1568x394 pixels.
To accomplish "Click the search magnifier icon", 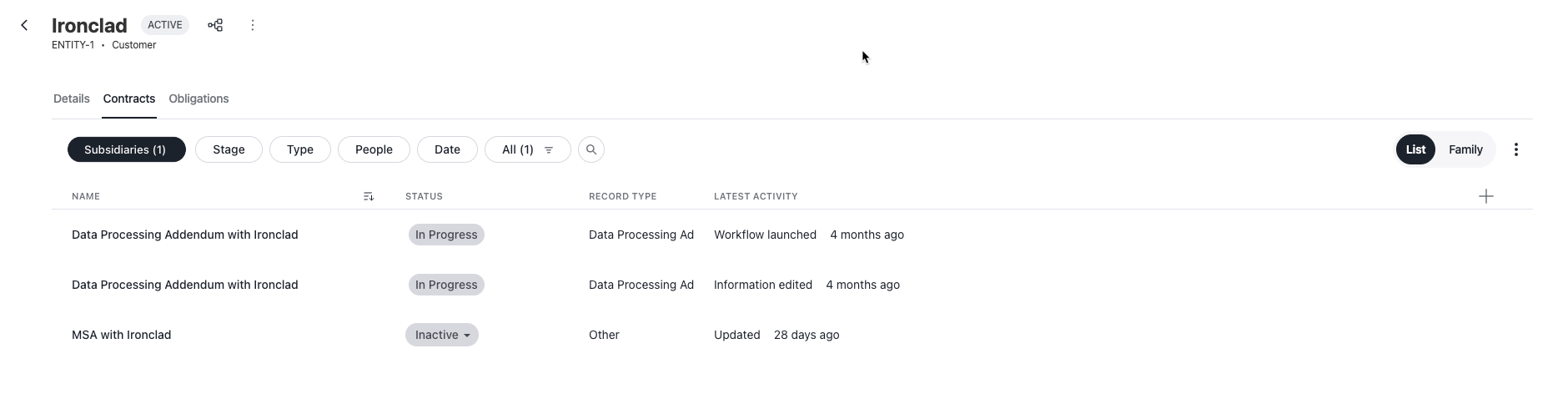I will coord(591,149).
